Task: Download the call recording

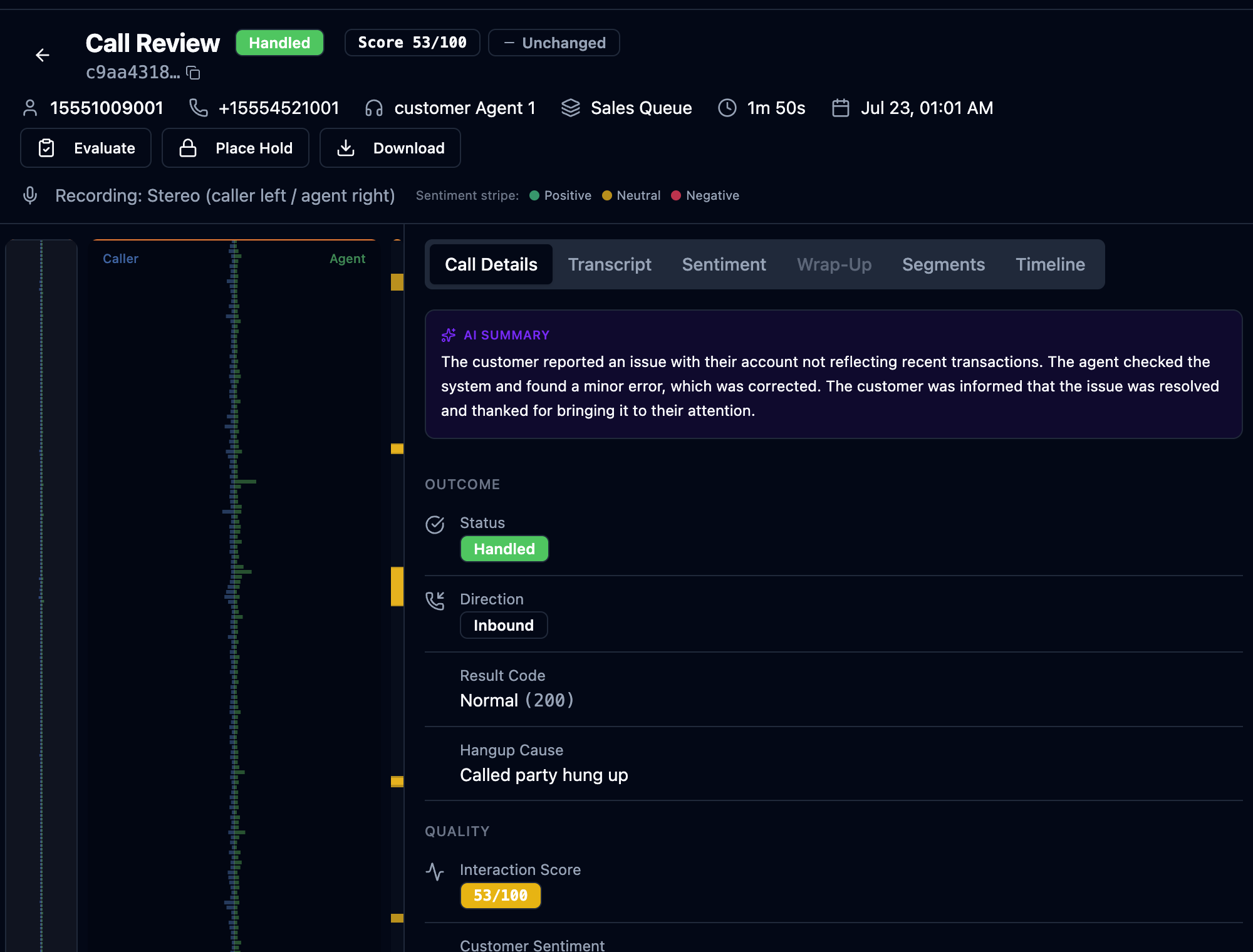Action: tap(390, 148)
